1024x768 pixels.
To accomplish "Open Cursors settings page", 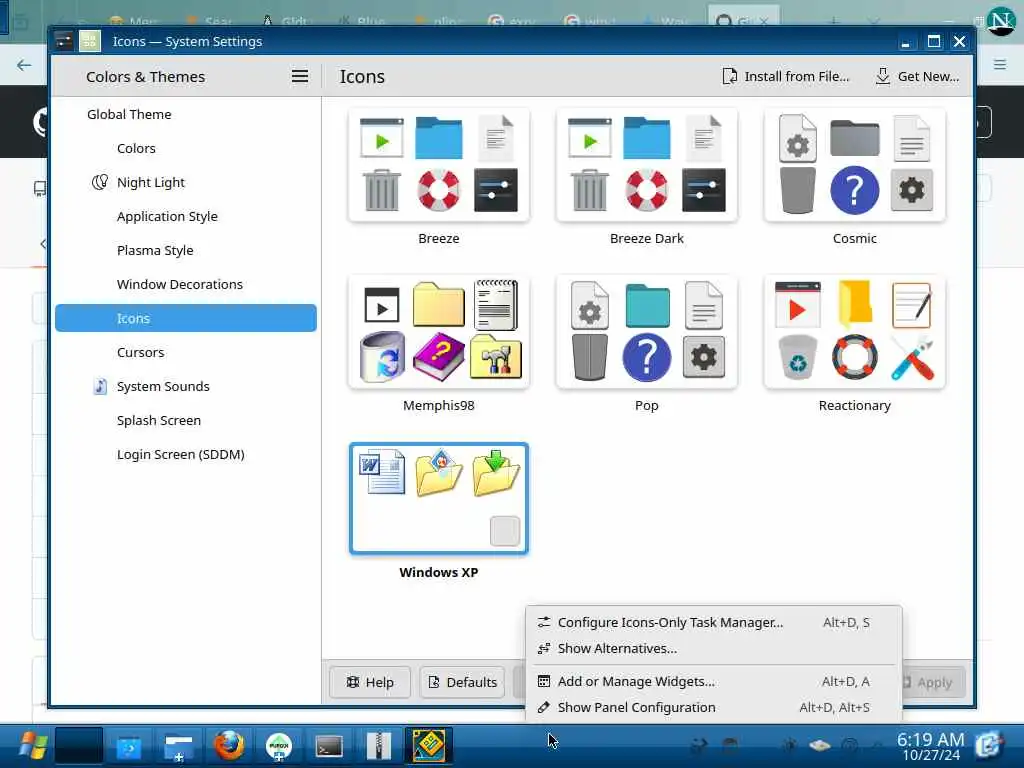I will tap(185, 352).
